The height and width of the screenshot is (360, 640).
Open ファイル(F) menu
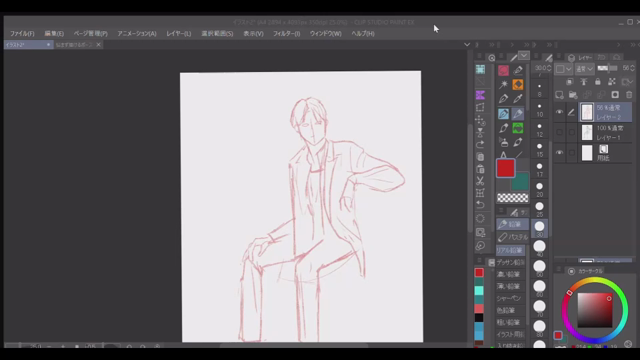click(22, 33)
